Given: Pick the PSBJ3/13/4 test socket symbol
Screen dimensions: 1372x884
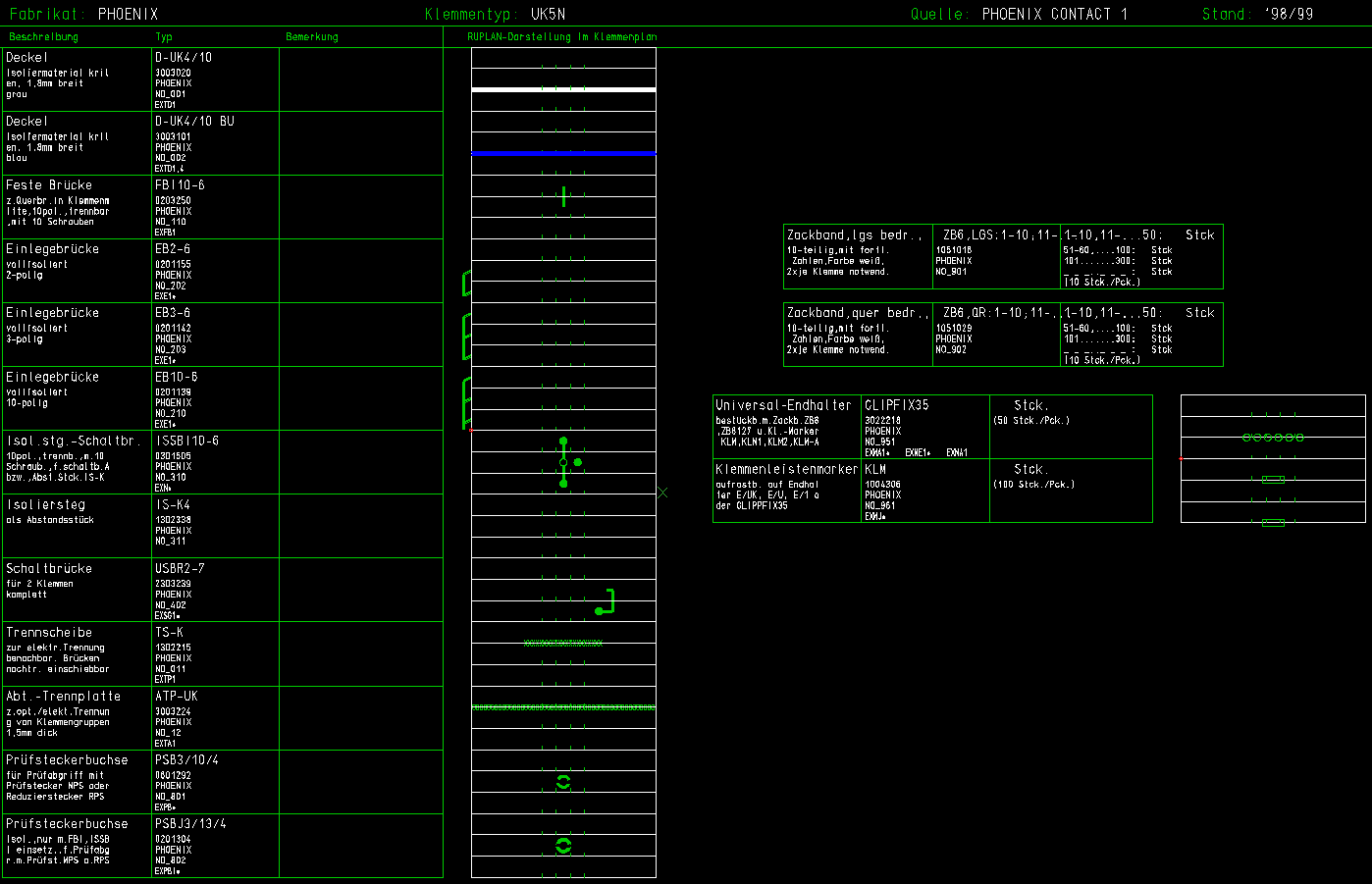Looking at the screenshot, I should [x=563, y=846].
